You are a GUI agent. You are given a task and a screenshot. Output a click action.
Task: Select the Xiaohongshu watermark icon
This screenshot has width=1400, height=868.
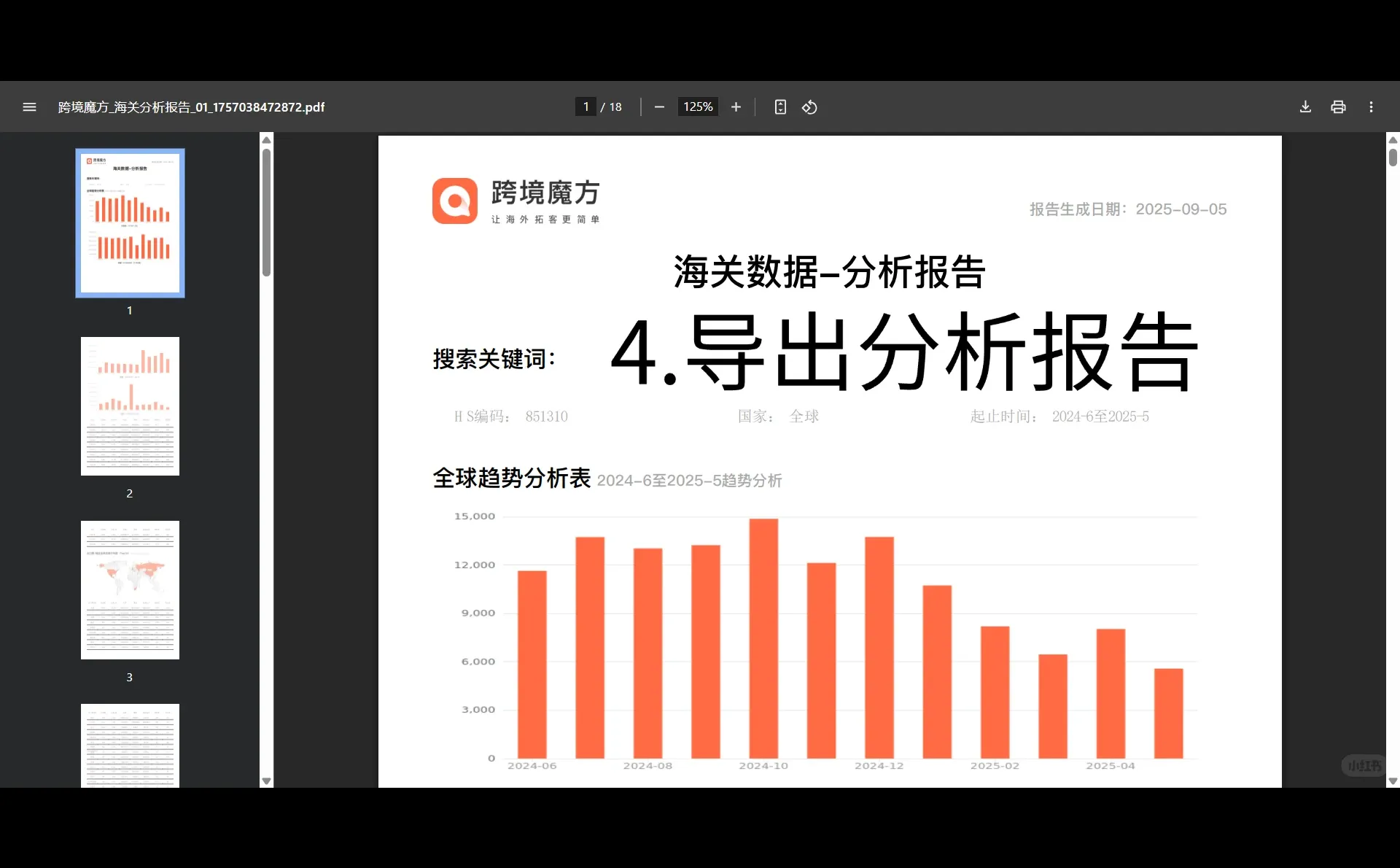1363,765
